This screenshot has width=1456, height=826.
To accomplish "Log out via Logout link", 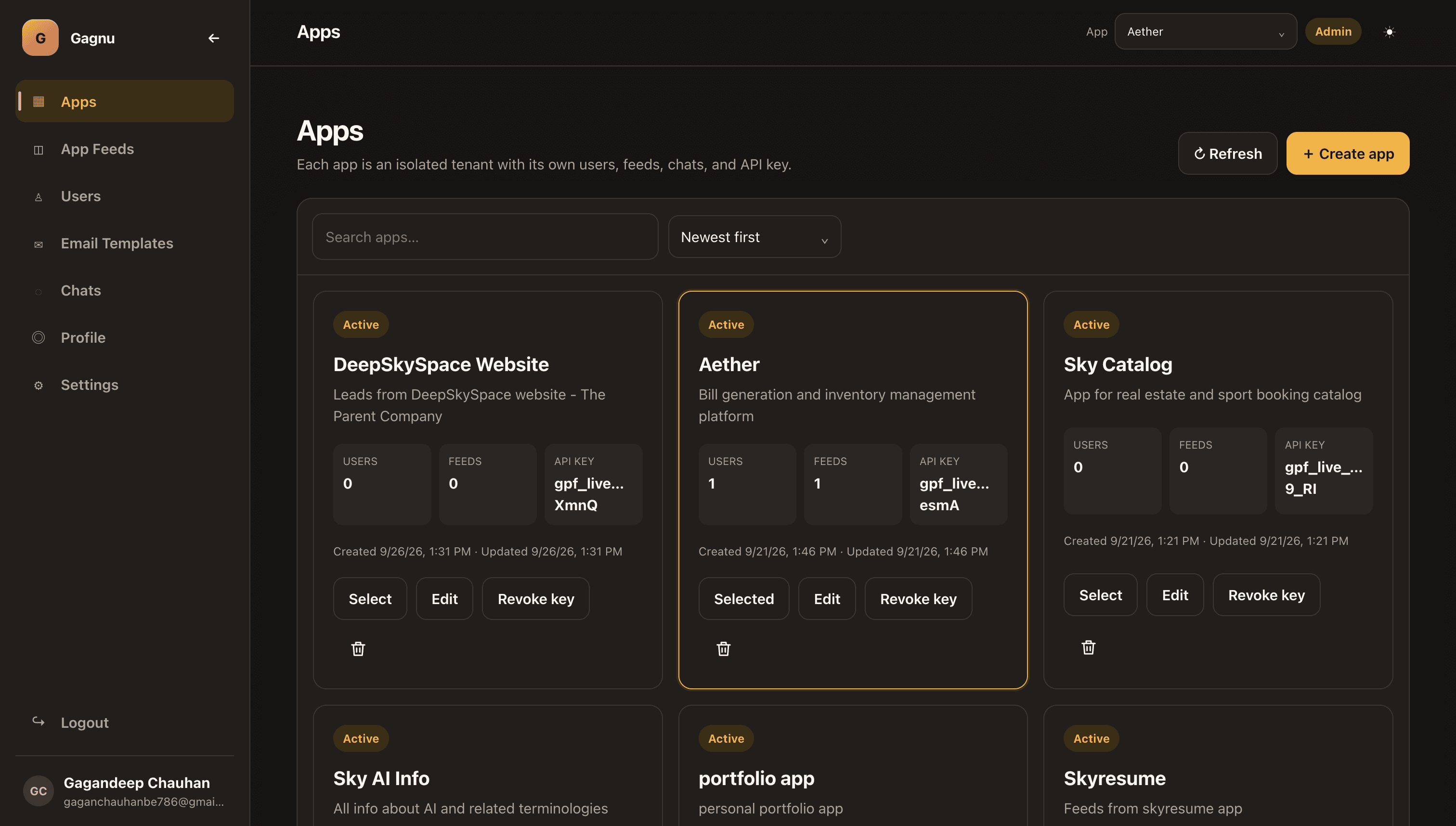I will (x=125, y=722).
